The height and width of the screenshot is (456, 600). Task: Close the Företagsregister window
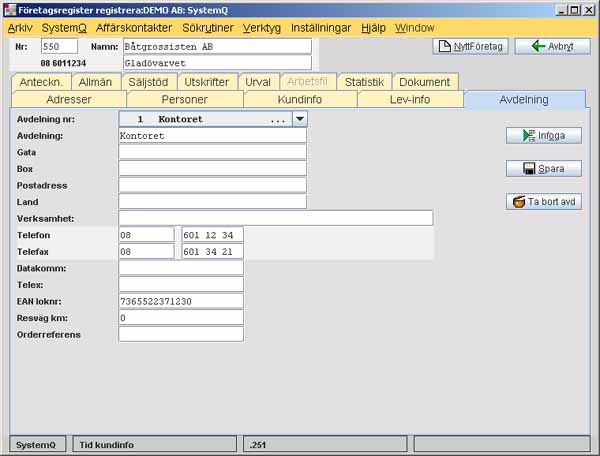(589, 10)
